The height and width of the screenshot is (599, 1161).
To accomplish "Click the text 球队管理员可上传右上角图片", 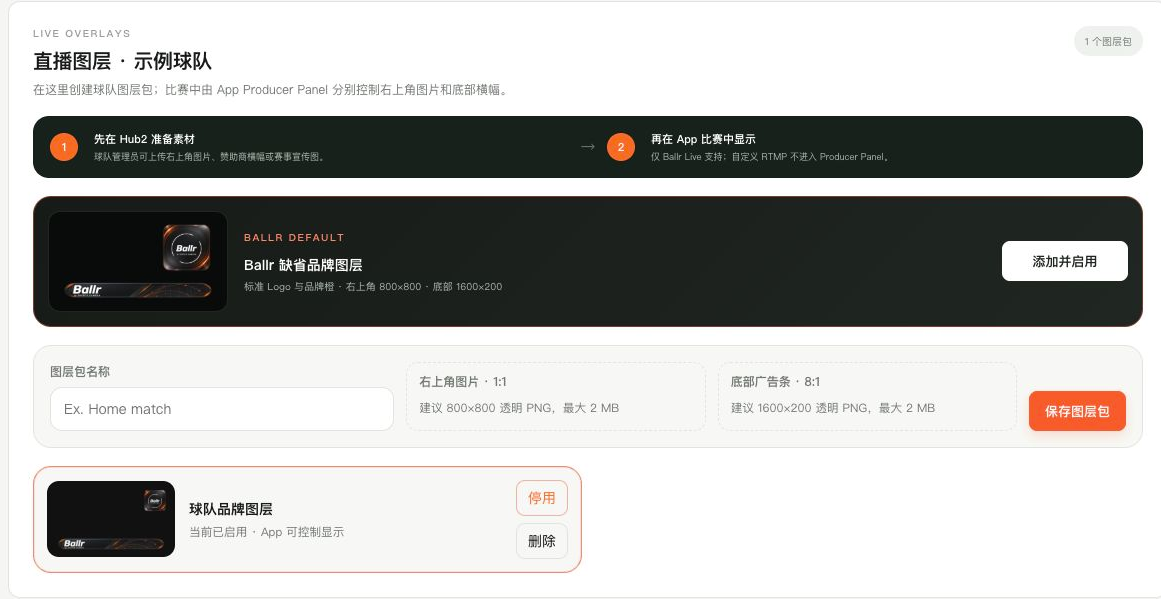I will pos(210,157).
